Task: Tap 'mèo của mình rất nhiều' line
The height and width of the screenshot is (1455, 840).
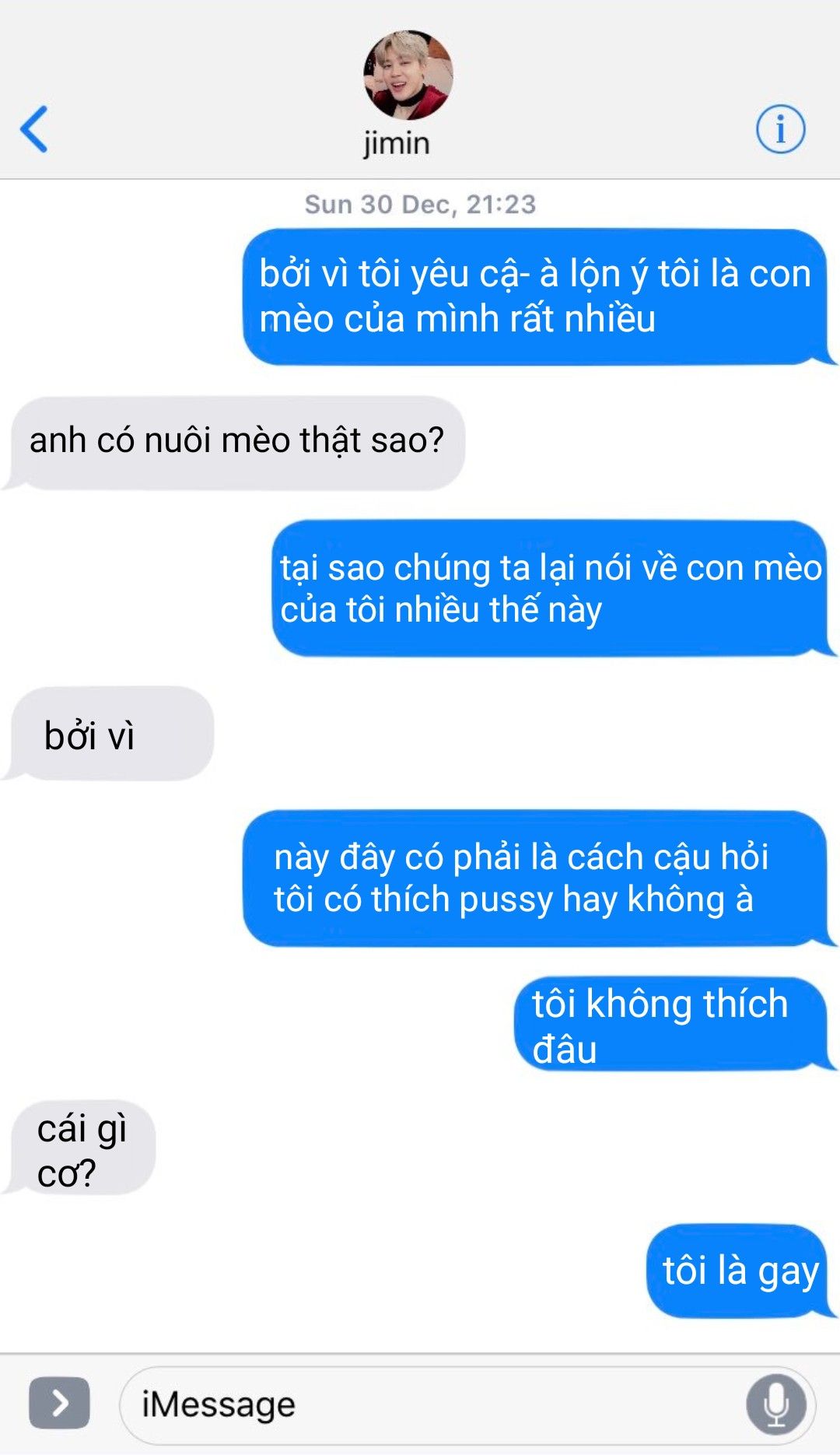Action: click(457, 319)
